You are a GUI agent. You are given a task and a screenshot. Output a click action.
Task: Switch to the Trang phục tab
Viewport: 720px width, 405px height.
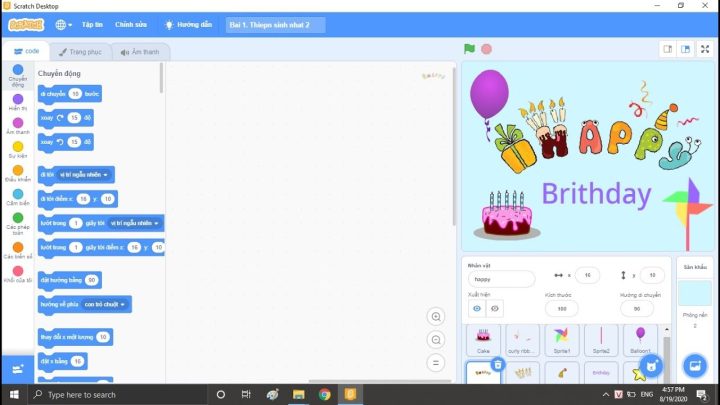(x=79, y=52)
